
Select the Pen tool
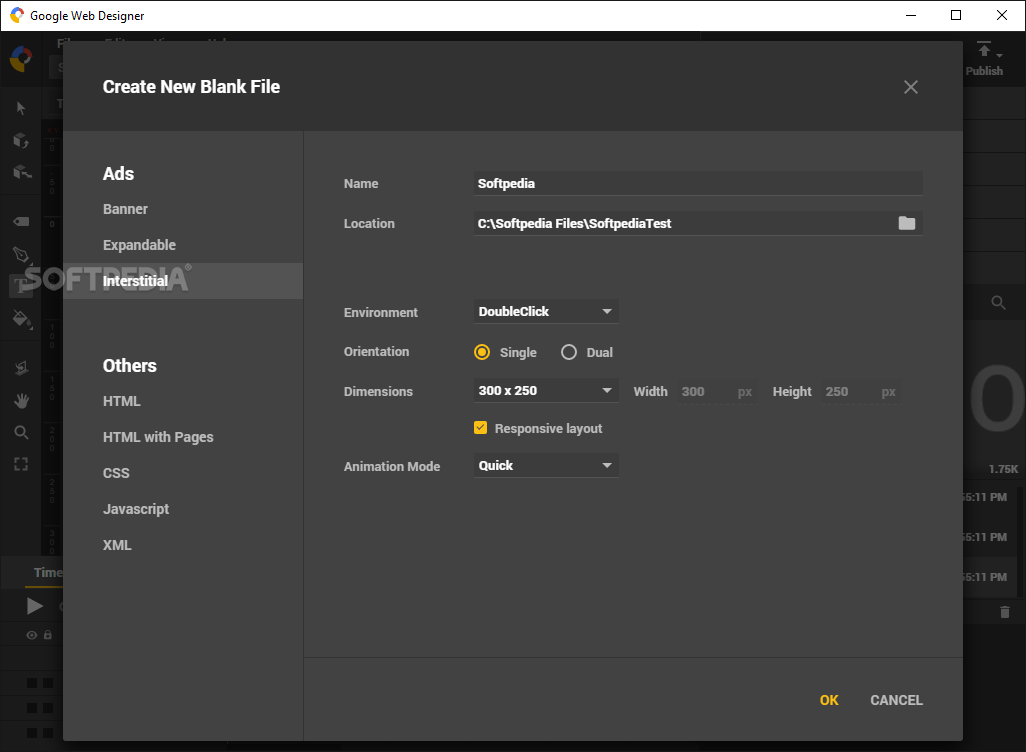pos(21,254)
